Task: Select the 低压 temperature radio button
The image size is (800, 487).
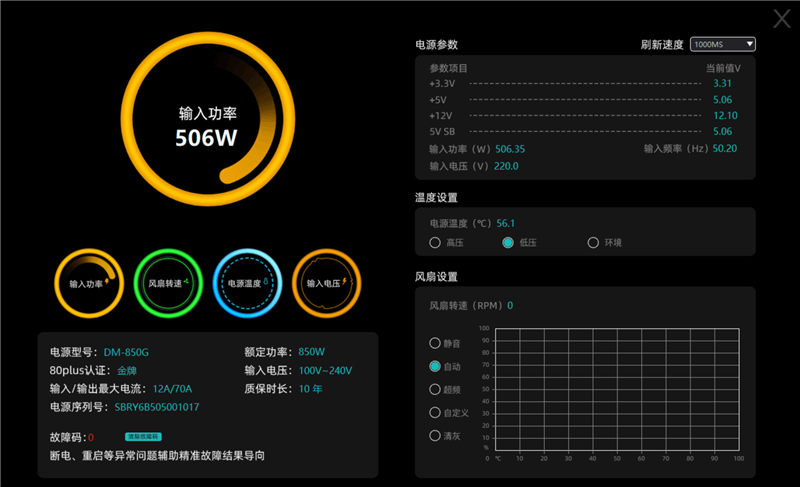Action: click(x=508, y=243)
